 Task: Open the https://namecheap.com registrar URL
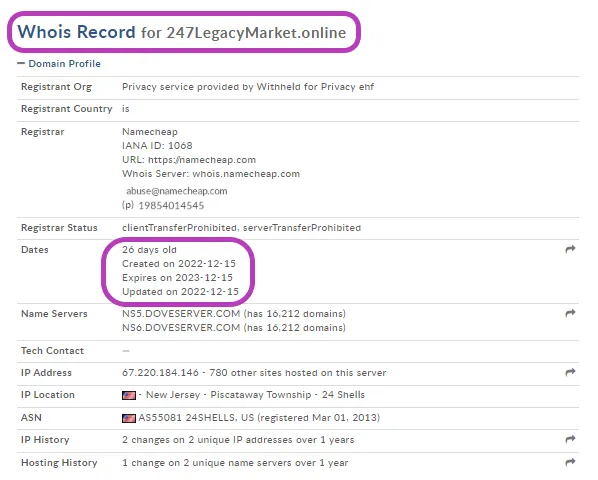pos(202,160)
